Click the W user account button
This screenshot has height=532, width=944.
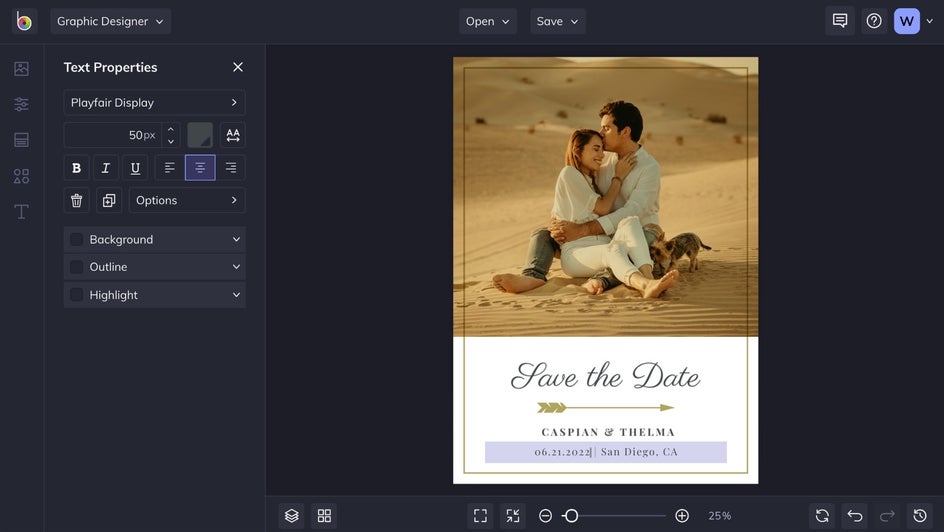(906, 21)
